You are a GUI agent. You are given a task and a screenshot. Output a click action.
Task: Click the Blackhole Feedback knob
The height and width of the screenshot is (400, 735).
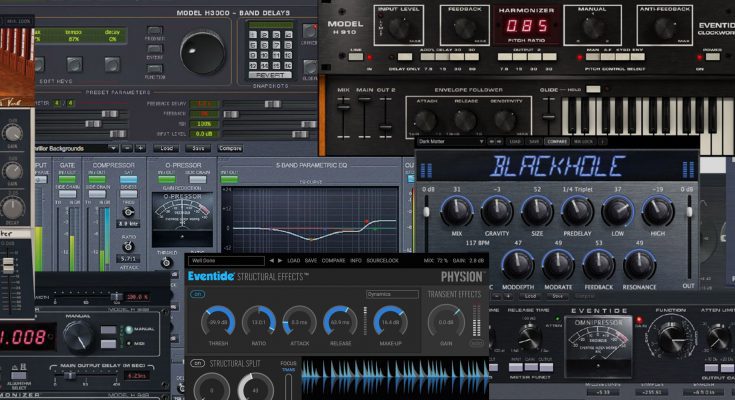pyautogui.click(x=598, y=263)
